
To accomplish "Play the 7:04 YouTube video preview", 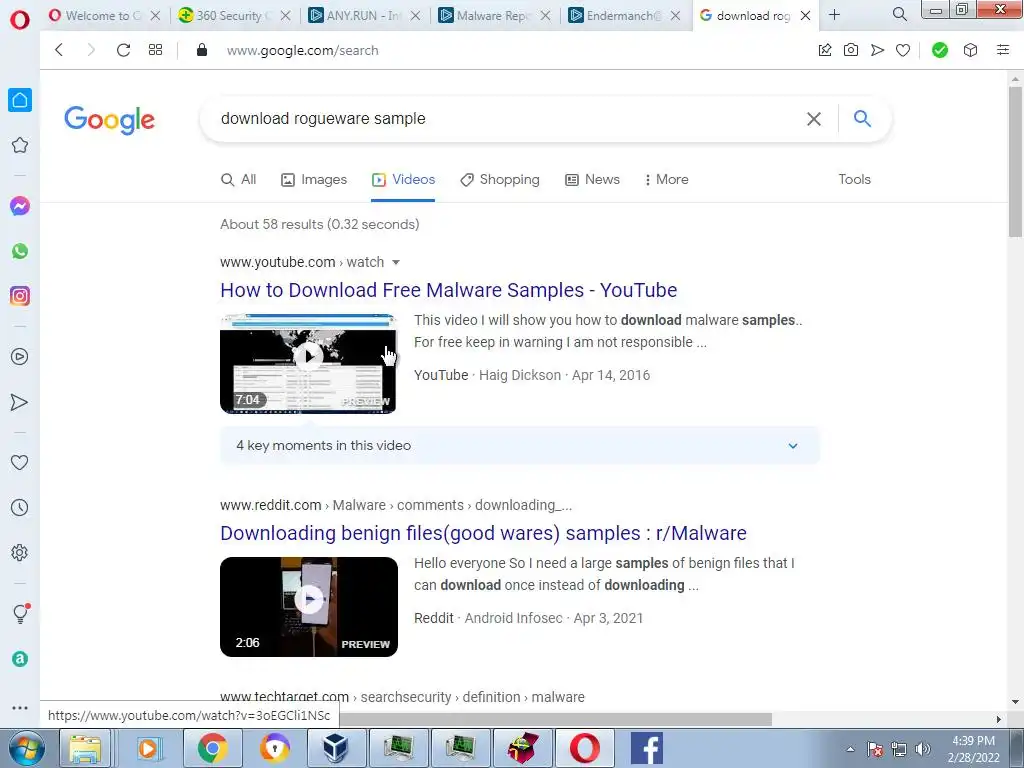I will [x=308, y=363].
